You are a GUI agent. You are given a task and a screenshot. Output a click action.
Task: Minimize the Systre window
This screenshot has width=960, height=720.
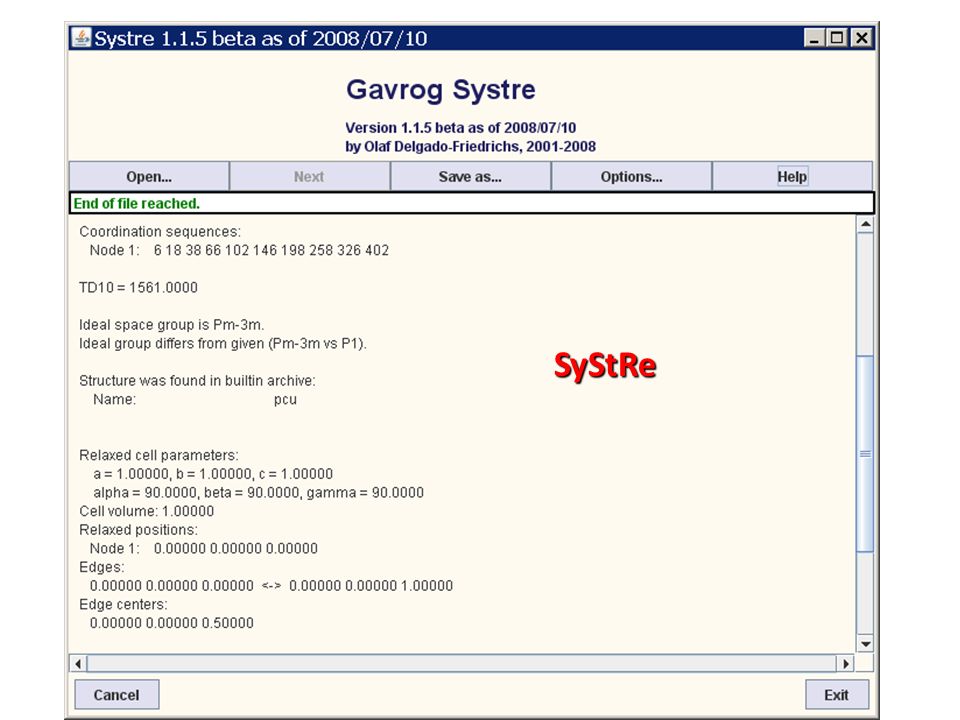click(x=814, y=38)
